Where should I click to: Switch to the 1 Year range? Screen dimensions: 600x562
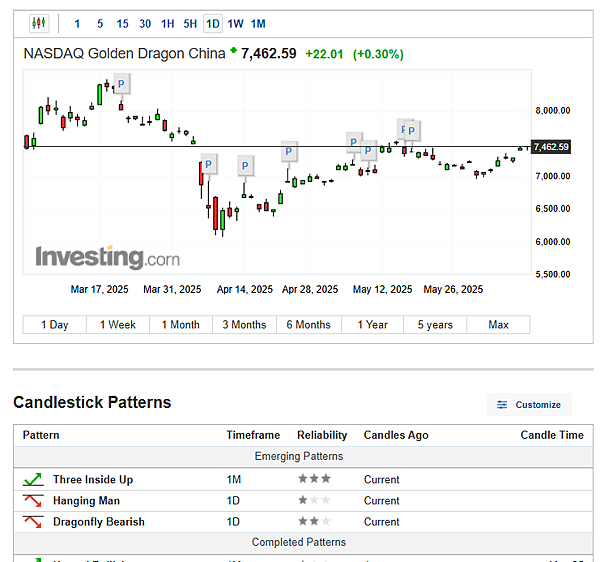[372, 325]
